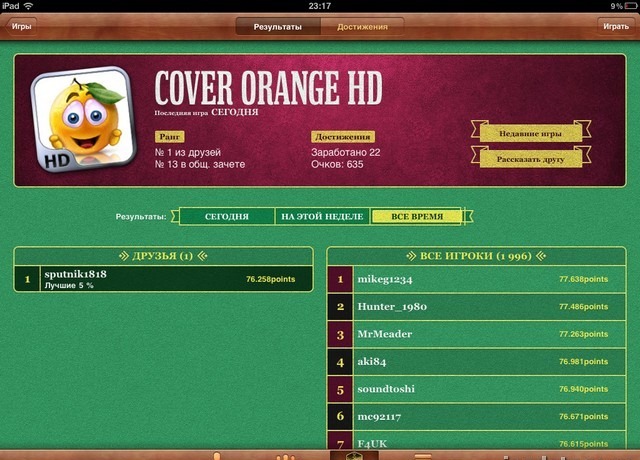640x460 pixels.
Task: Click rank badge 5 beside soundtoshi
Action: pyautogui.click(x=340, y=389)
